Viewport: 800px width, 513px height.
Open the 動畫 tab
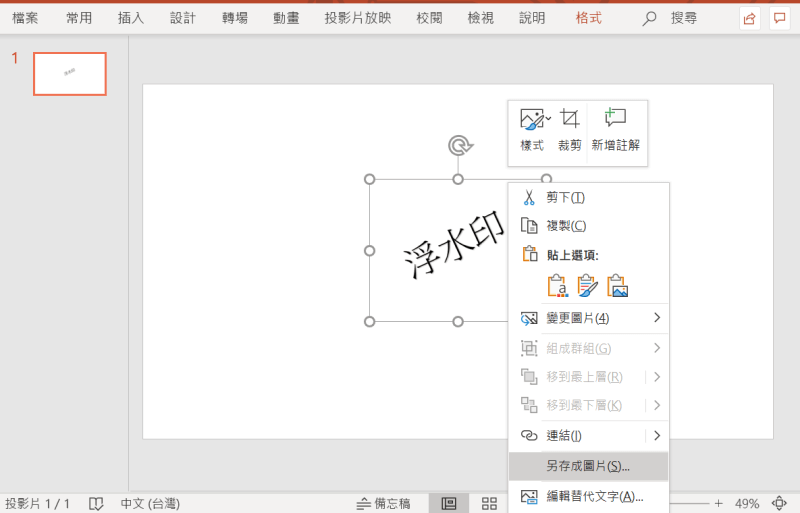click(286, 18)
